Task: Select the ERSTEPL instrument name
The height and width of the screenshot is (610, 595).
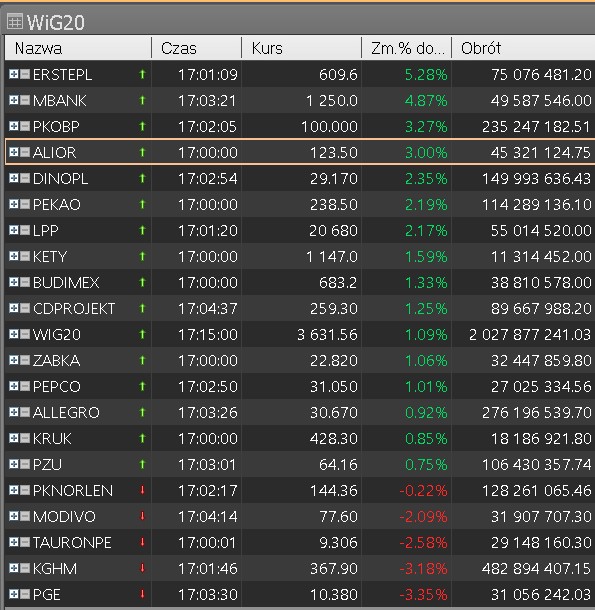Action: click(63, 74)
